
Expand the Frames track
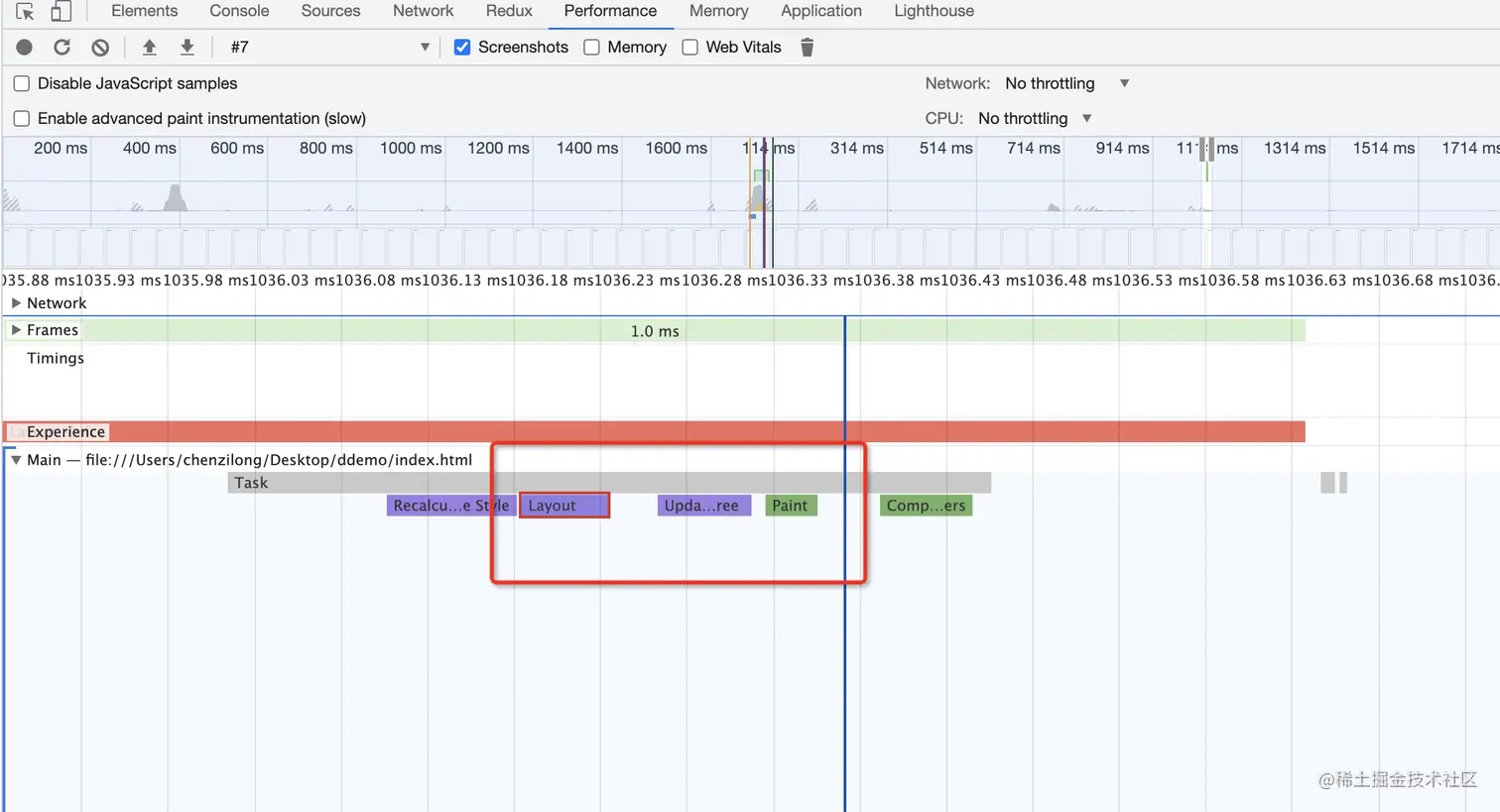(16, 329)
